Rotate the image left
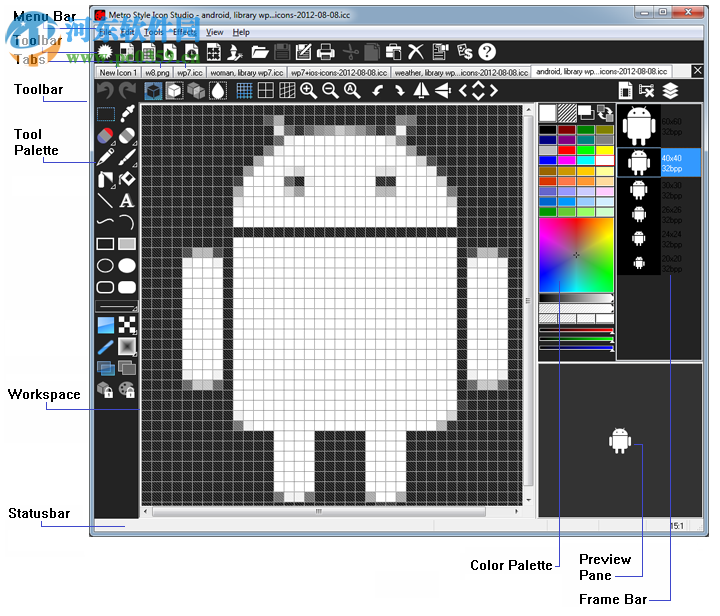 click(x=377, y=90)
